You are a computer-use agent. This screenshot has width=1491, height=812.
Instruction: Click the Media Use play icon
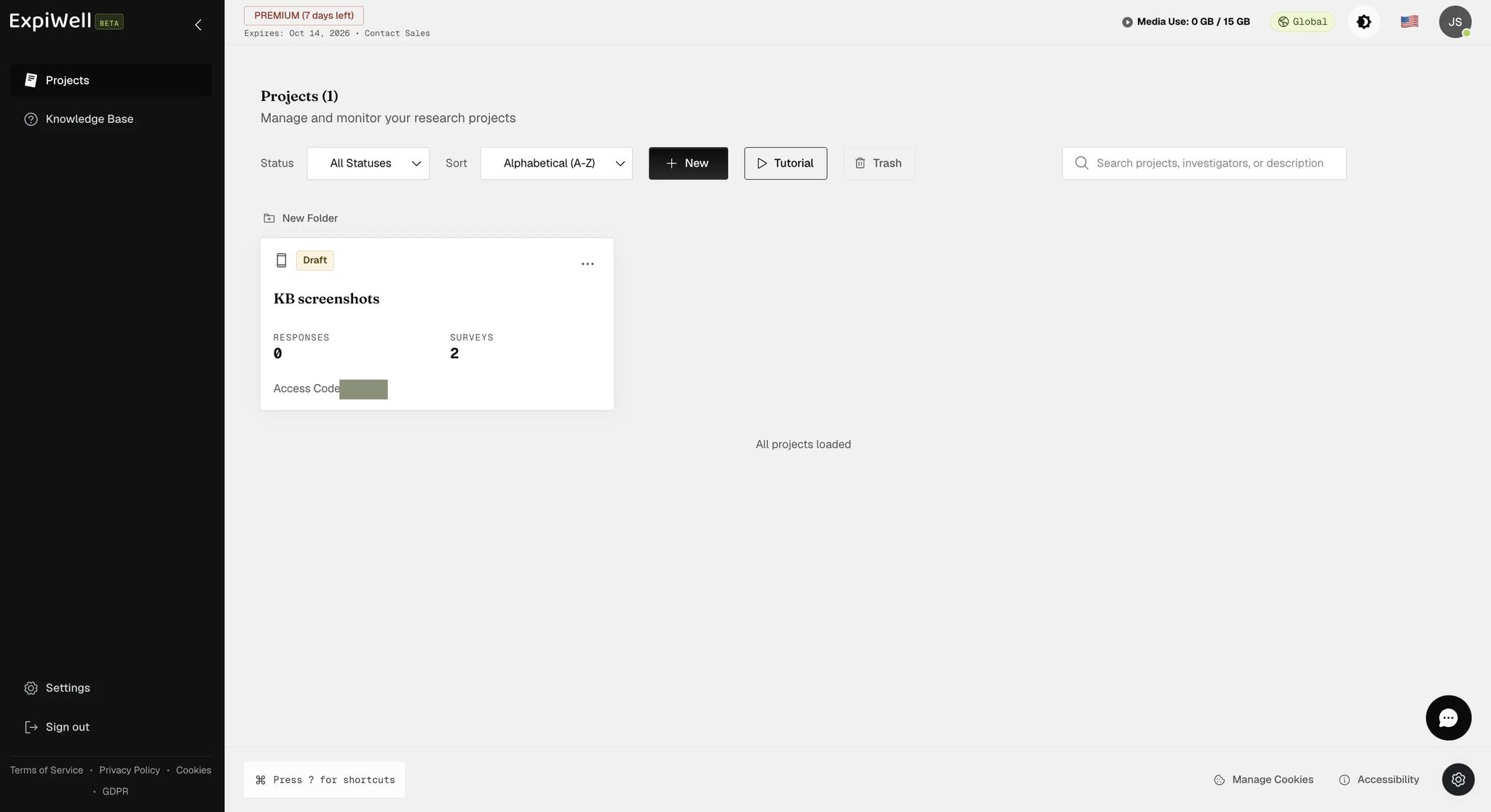pyautogui.click(x=1127, y=22)
